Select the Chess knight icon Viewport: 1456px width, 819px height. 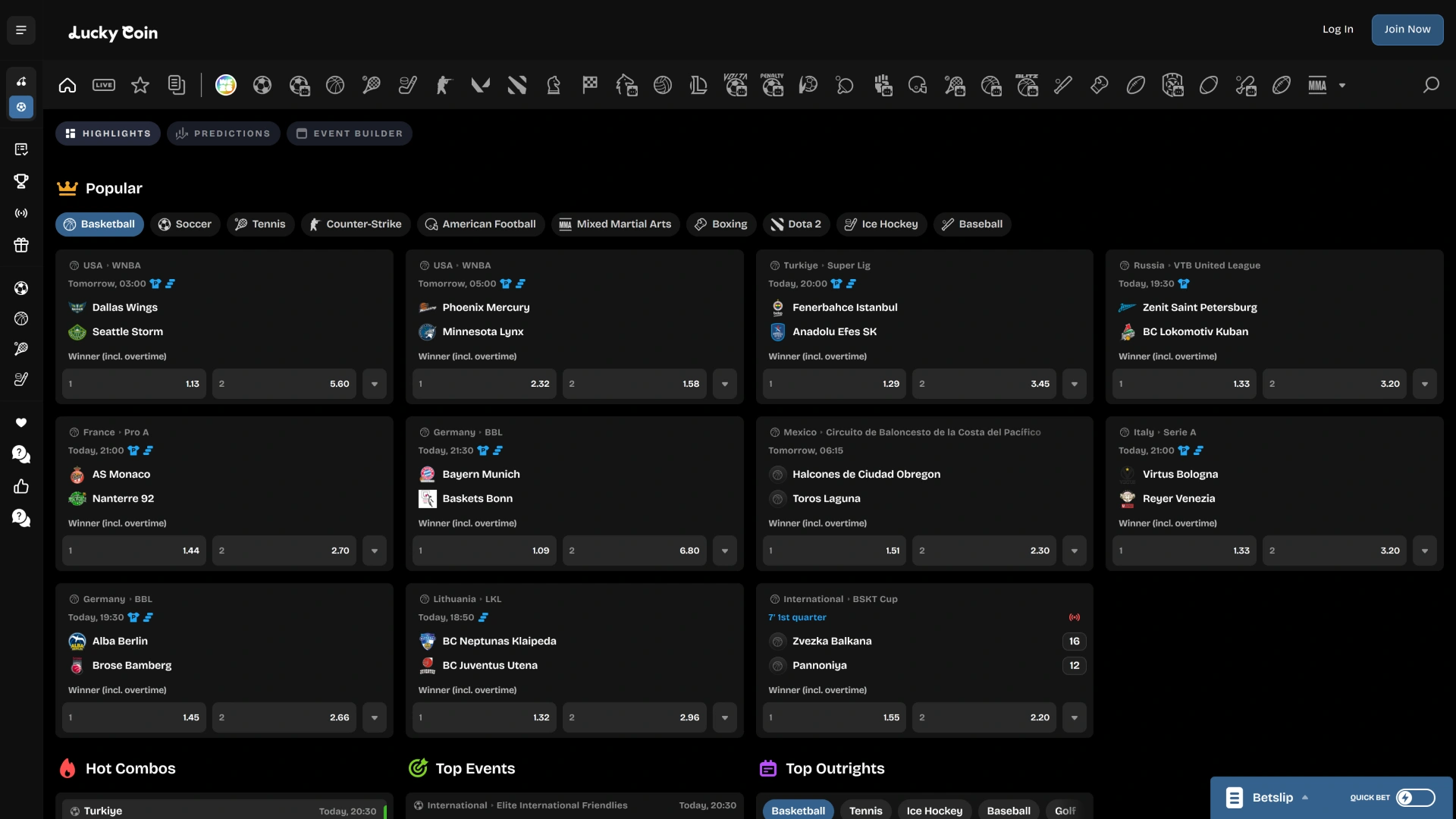coord(554,86)
